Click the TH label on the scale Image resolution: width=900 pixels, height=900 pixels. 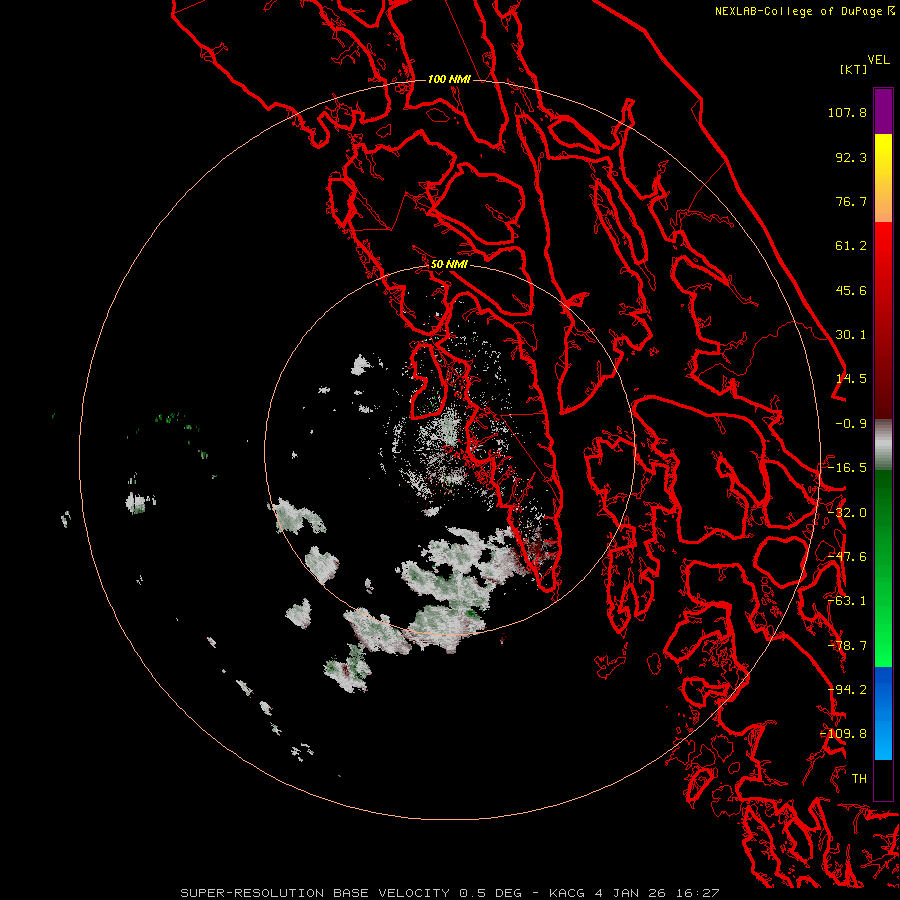point(859,779)
